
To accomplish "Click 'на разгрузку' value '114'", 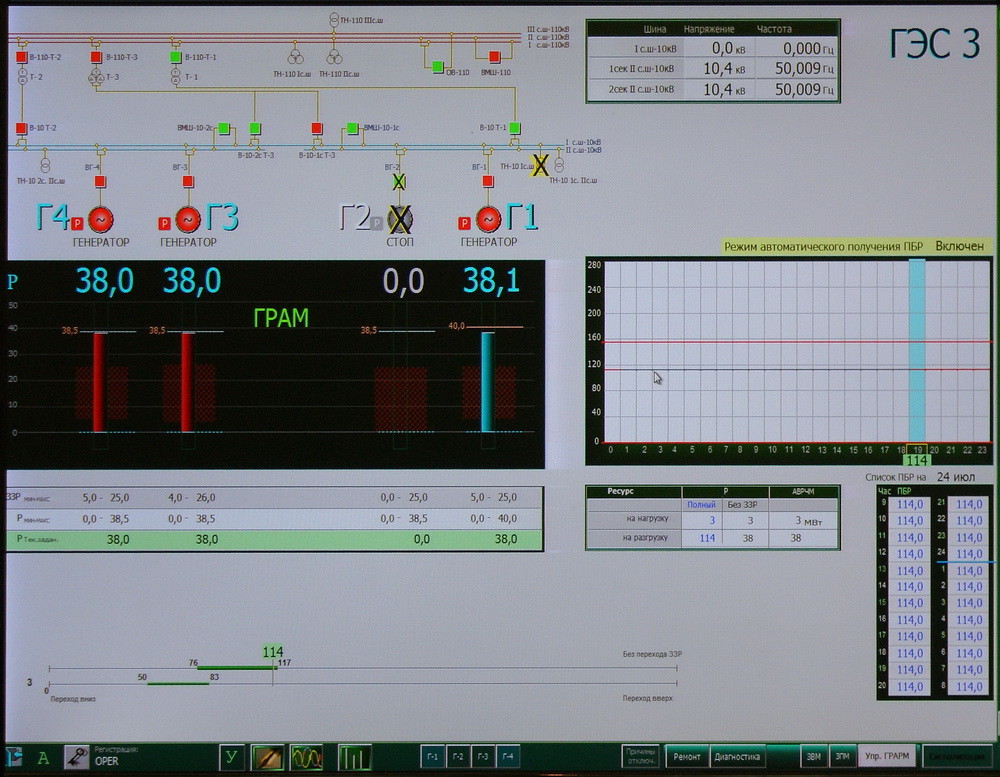I will click(x=707, y=538).
